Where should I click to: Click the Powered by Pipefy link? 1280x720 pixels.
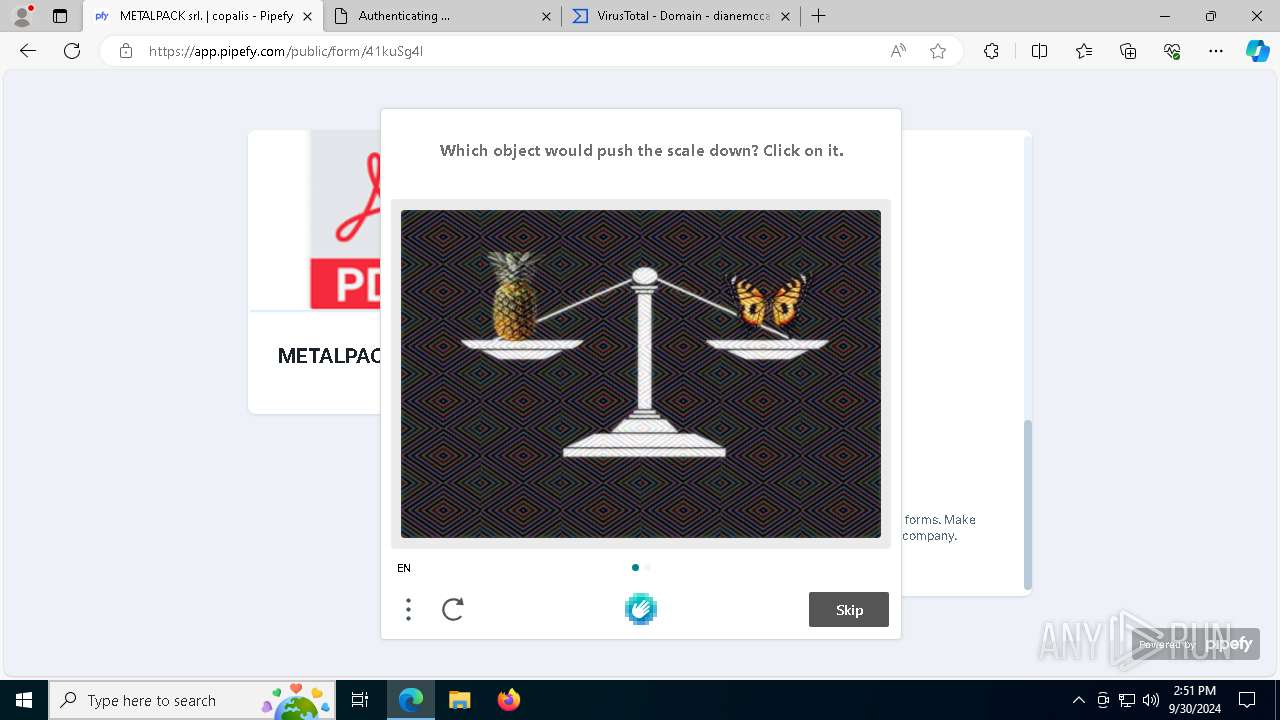pos(1197,644)
